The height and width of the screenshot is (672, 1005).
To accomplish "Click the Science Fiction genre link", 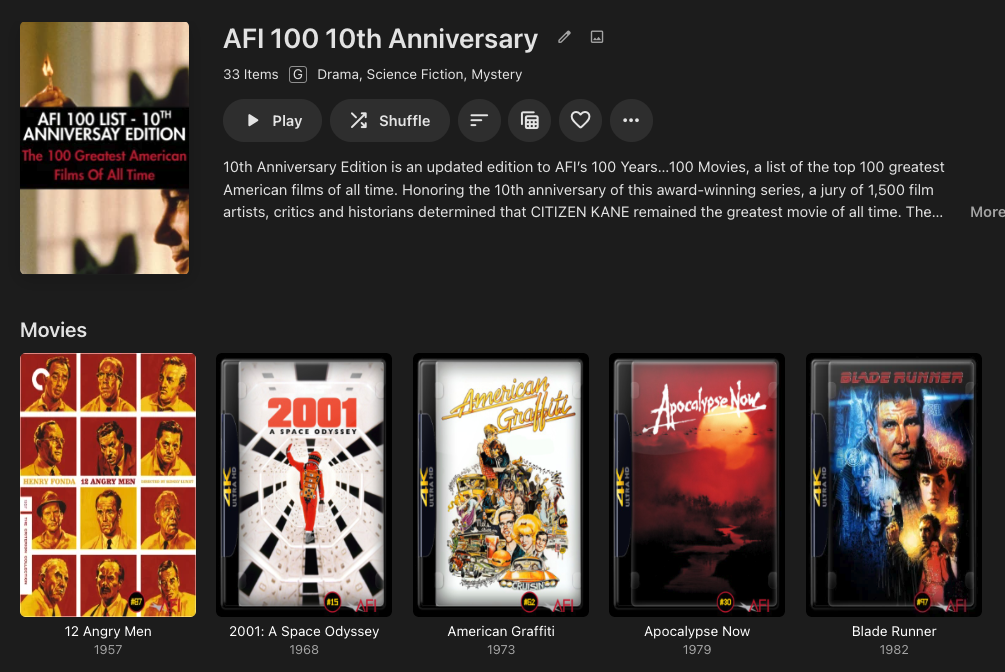I will (x=415, y=74).
